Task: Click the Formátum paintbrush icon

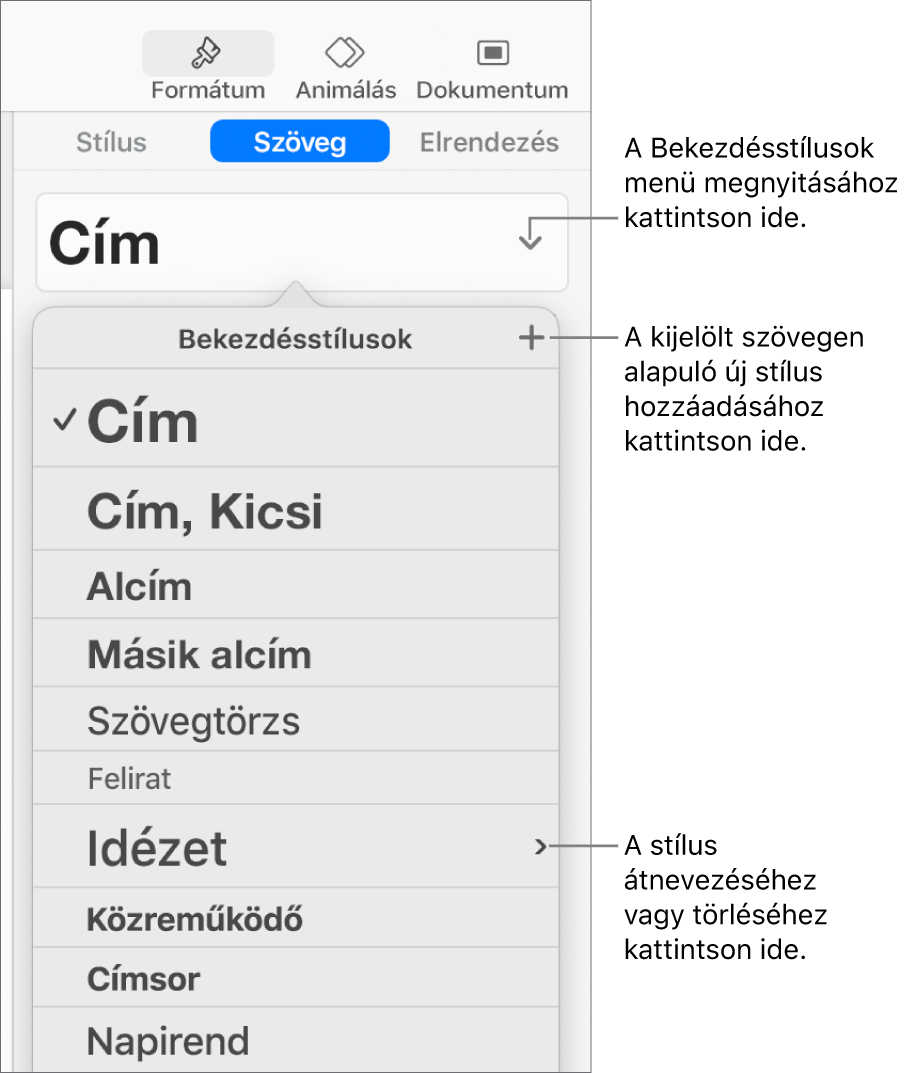Action: [207, 53]
